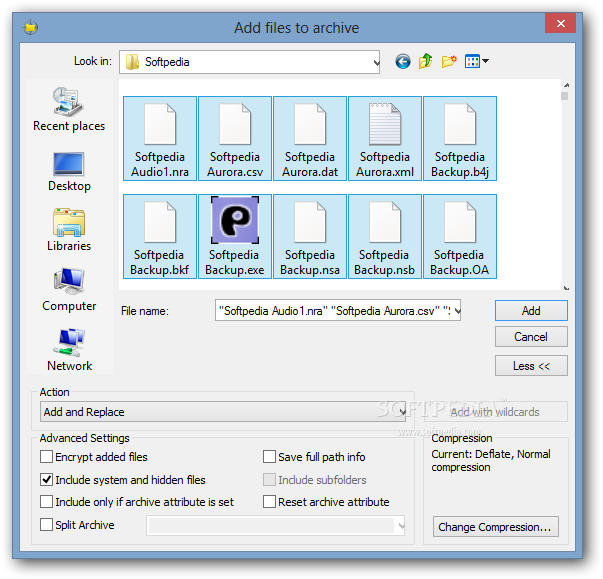The height and width of the screenshot is (579, 603).
Task: Open Network location in sidebar
Action: point(69,350)
